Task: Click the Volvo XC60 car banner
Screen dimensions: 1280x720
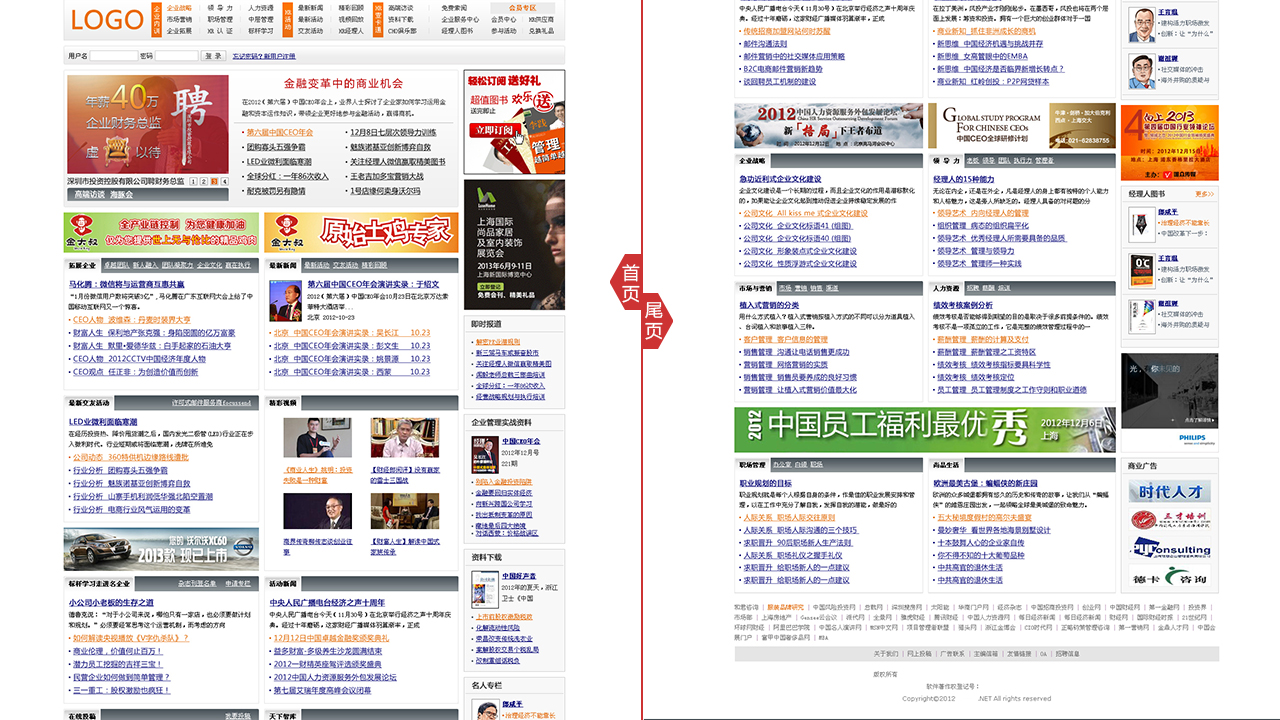Action: pyautogui.click(x=161, y=549)
